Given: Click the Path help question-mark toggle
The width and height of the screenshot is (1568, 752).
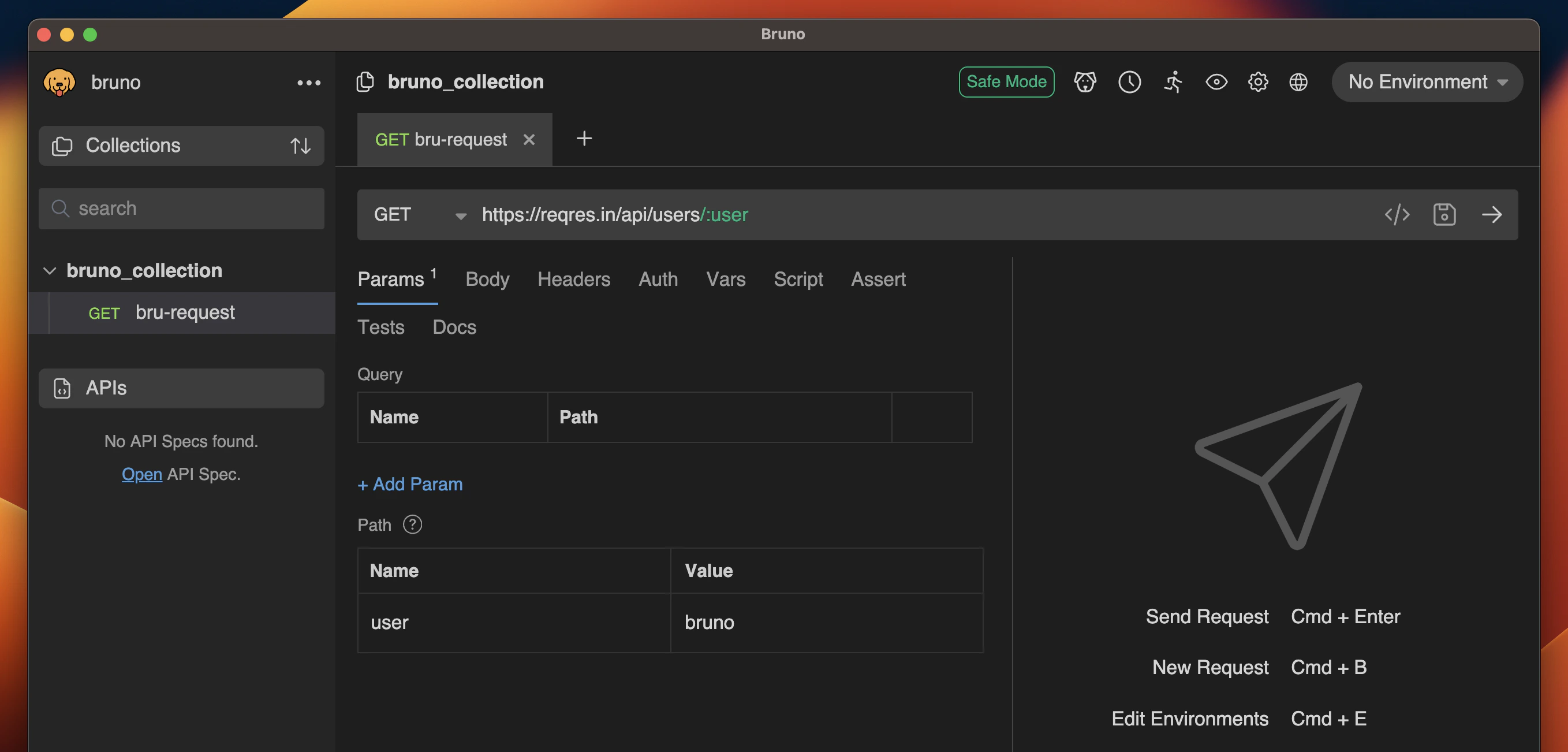Looking at the screenshot, I should [x=413, y=524].
